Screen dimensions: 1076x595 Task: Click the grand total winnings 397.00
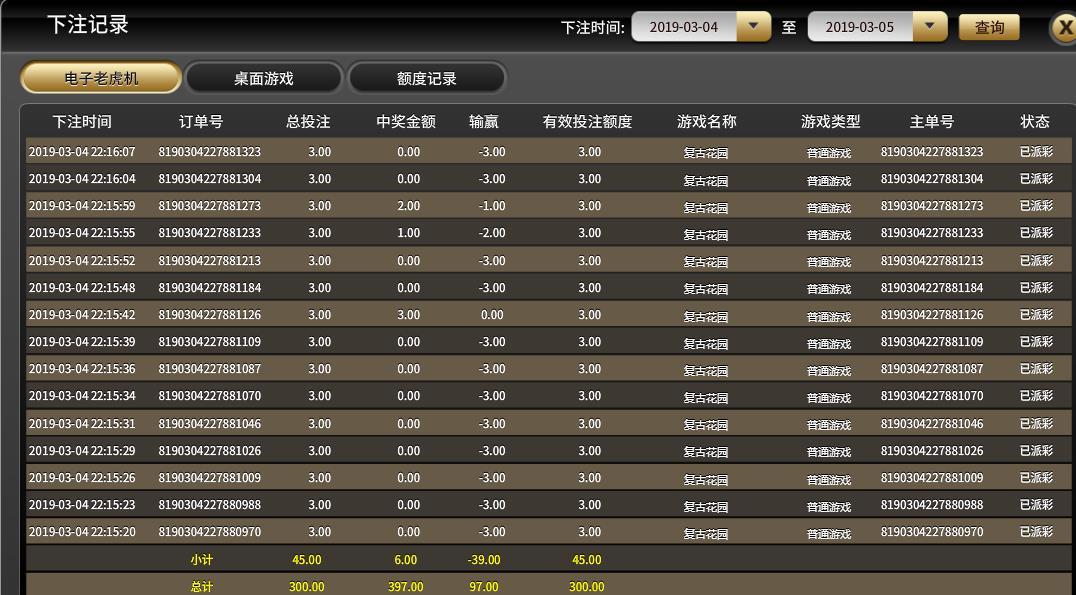pos(406,587)
